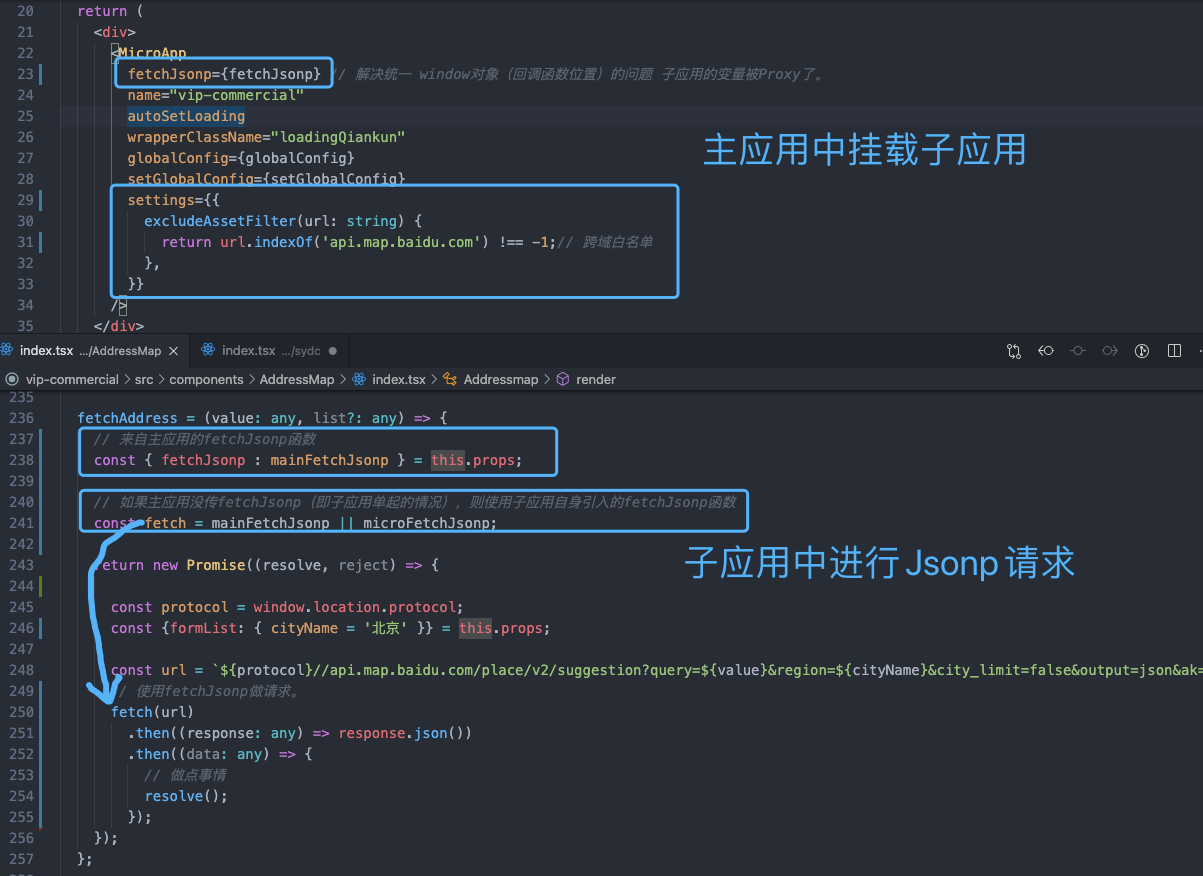Click line number 250 in the lower editor gutter
Screen dimensions: 1203x876
21,712
